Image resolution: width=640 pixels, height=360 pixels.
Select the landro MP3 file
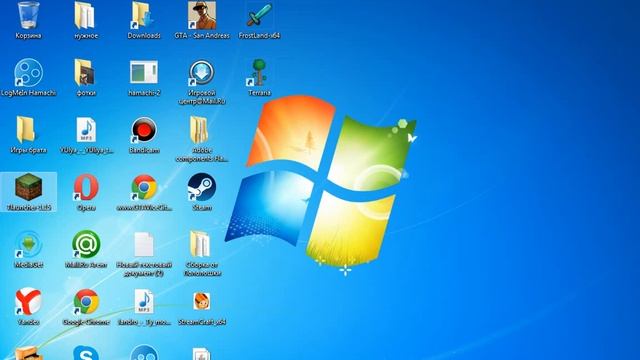[x=144, y=302]
